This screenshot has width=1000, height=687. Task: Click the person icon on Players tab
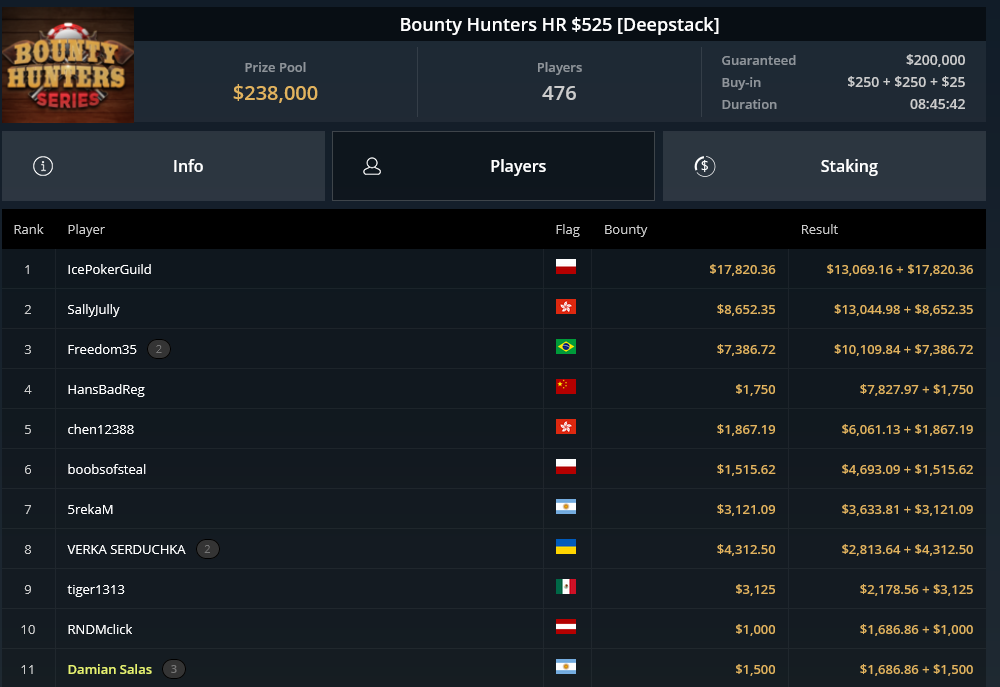point(372,166)
